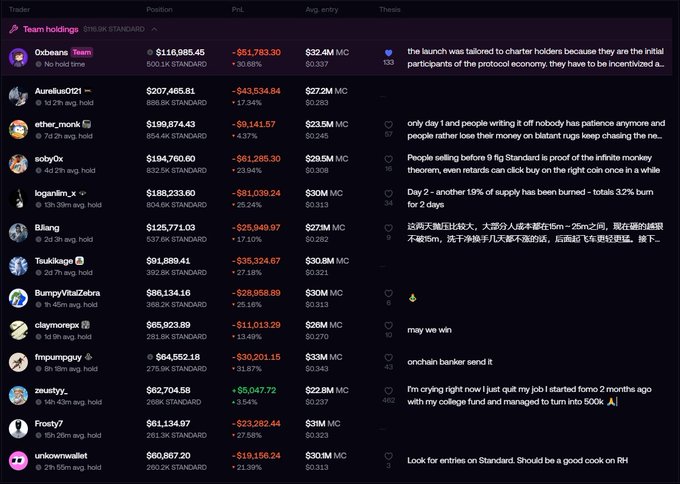Expand 0xbeans truncated thesis text

click(x=536, y=58)
